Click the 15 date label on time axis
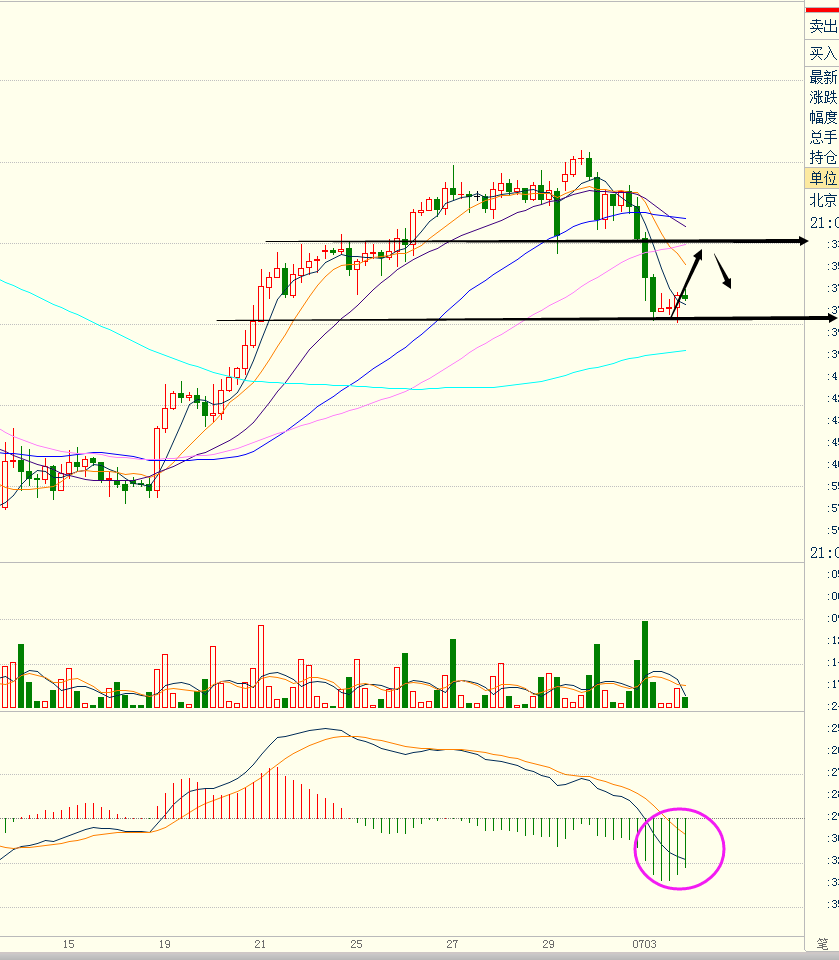This screenshot has height=960, width=839. point(69,944)
